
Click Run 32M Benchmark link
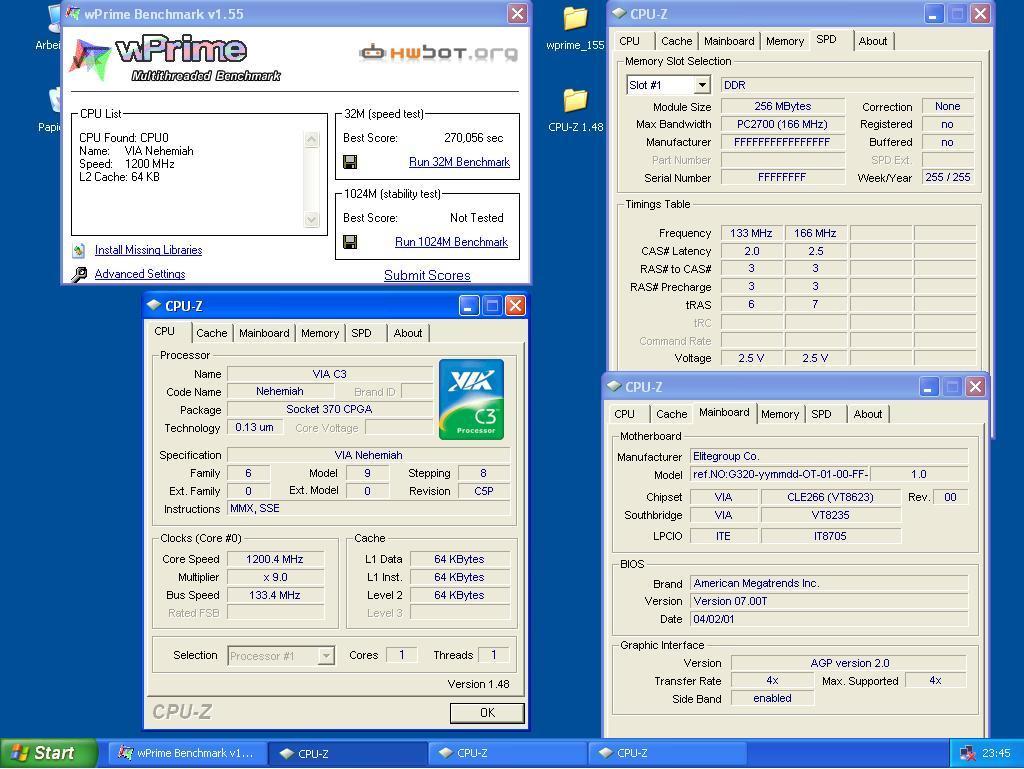click(459, 162)
